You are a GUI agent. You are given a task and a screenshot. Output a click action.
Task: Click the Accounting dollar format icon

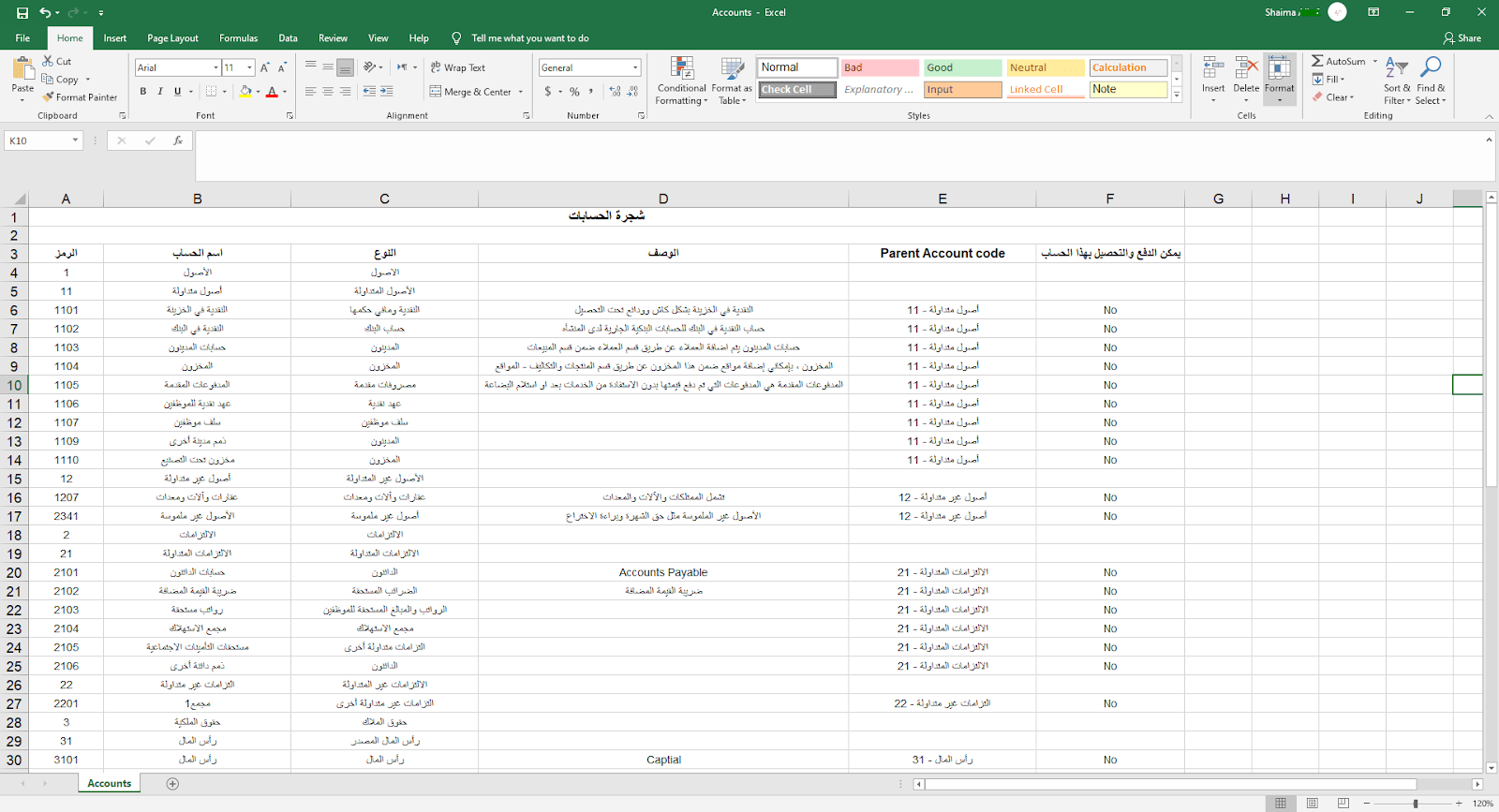pos(548,92)
